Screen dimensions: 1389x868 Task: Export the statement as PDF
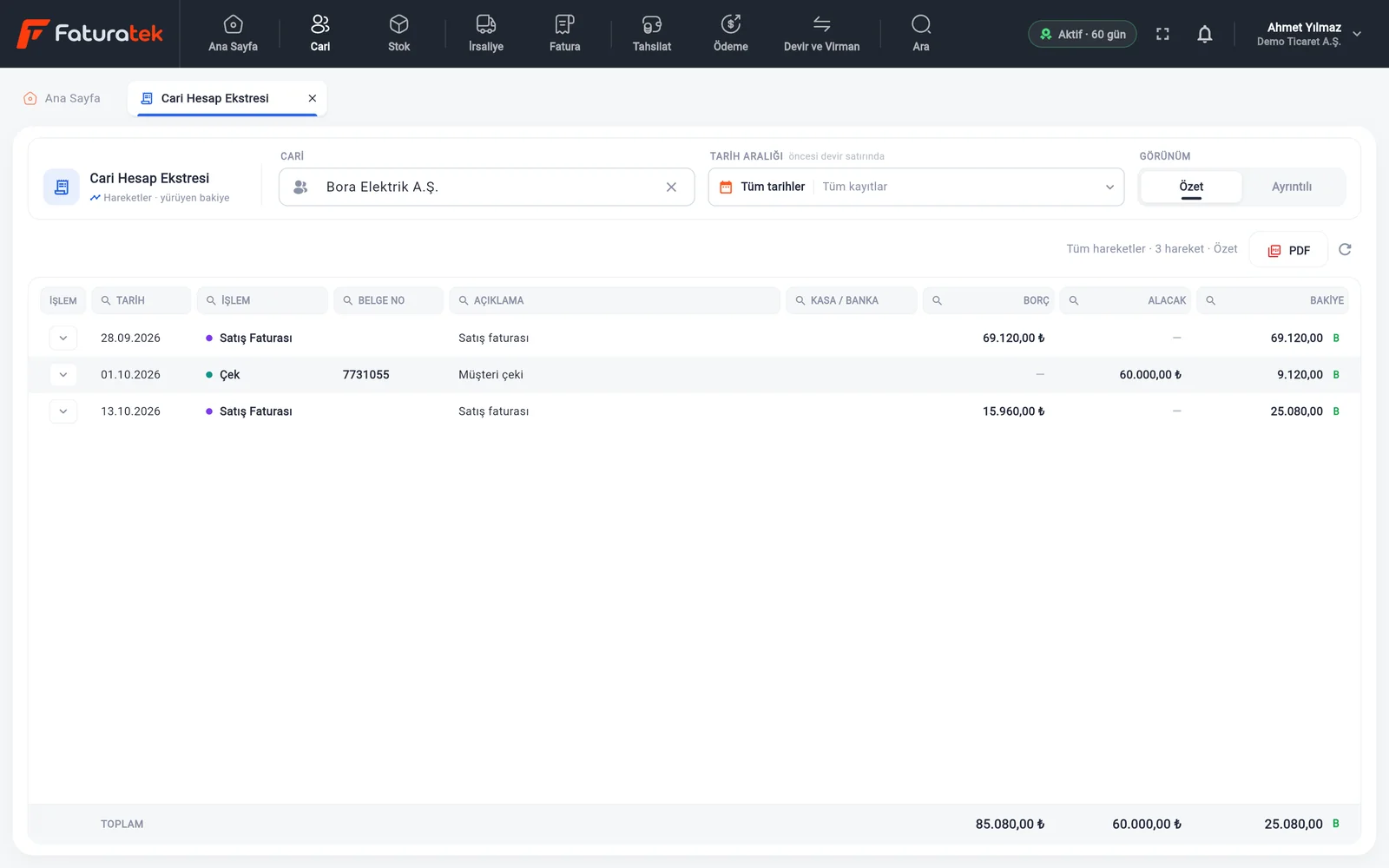[1288, 250]
